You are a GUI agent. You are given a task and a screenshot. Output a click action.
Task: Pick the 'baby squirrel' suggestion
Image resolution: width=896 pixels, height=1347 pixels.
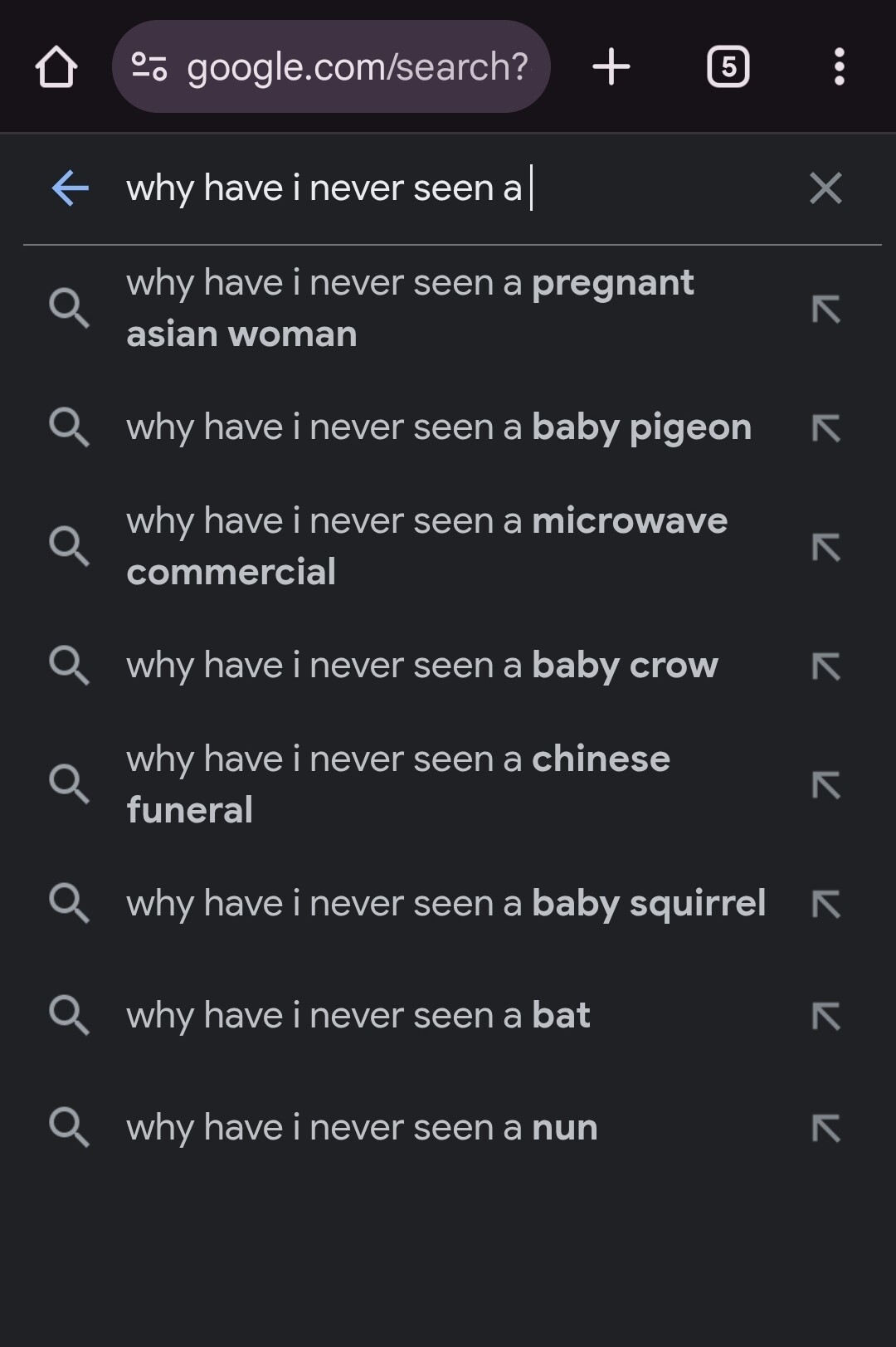(x=448, y=904)
